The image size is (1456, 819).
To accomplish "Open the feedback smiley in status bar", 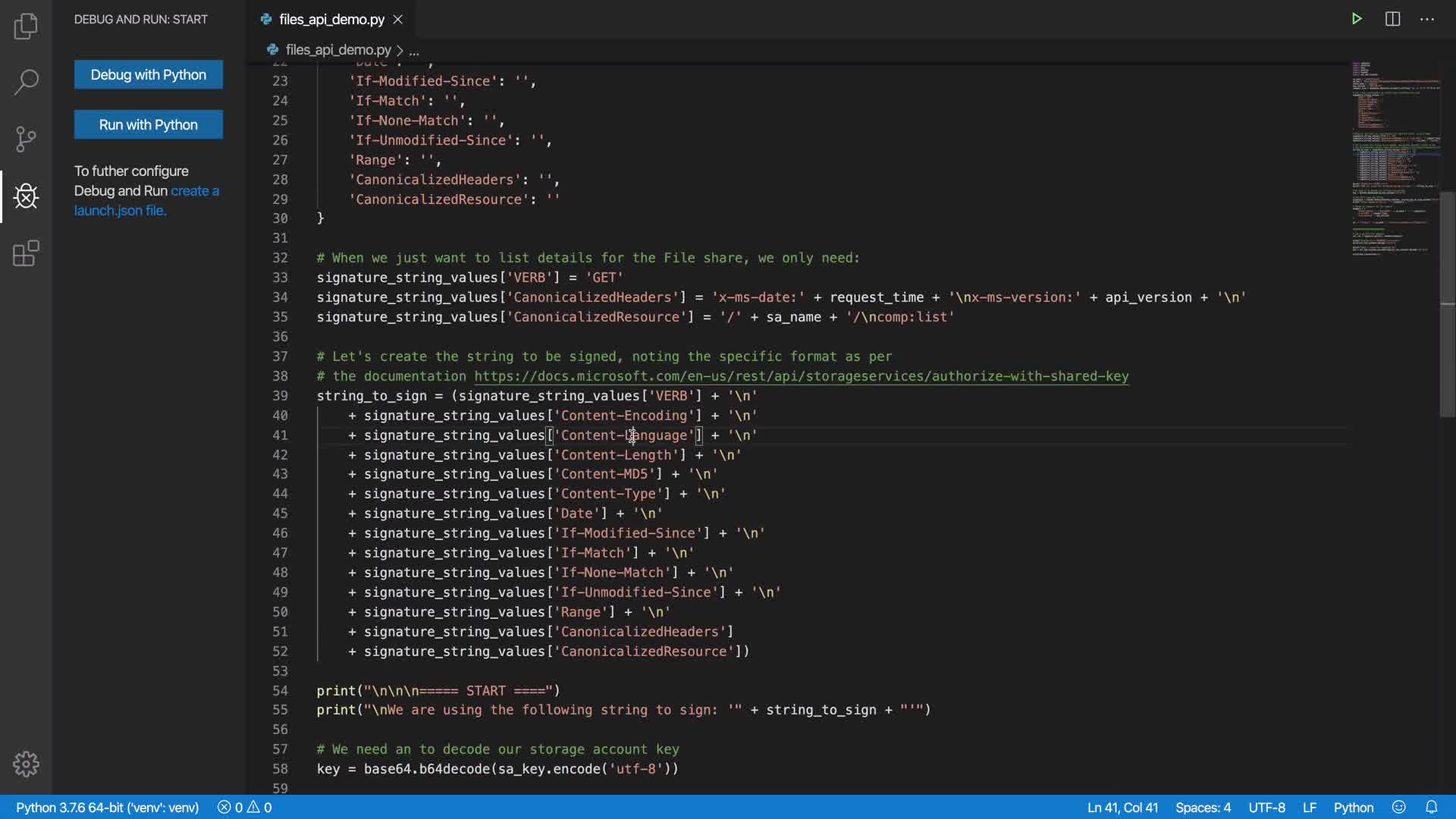I will point(1399,807).
